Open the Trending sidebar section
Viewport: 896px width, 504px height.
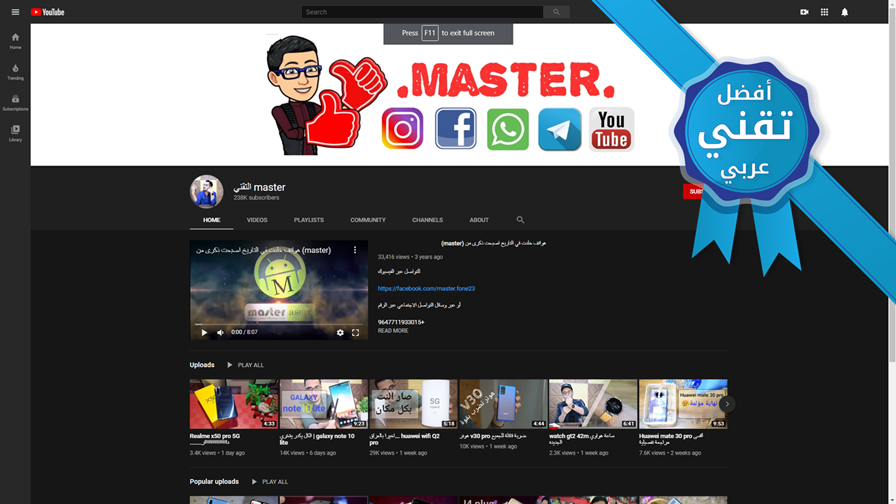pyautogui.click(x=15, y=72)
